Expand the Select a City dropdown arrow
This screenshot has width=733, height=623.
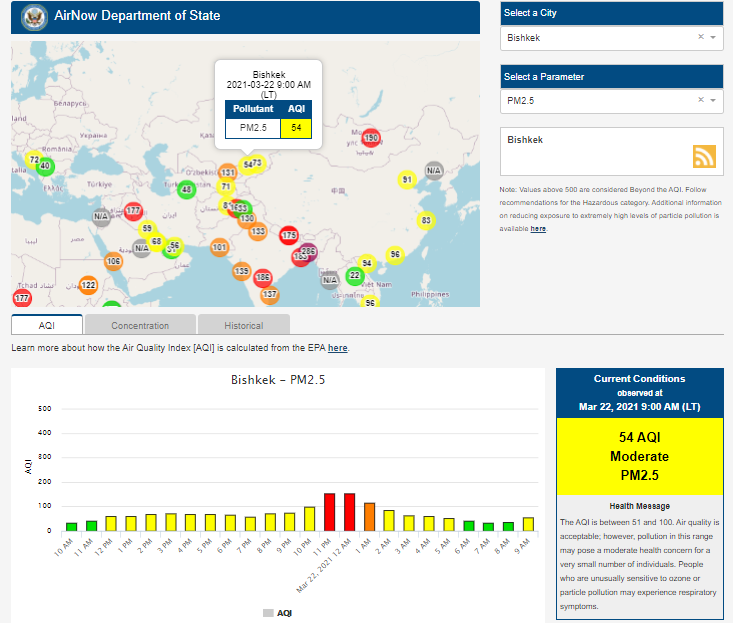(714, 38)
